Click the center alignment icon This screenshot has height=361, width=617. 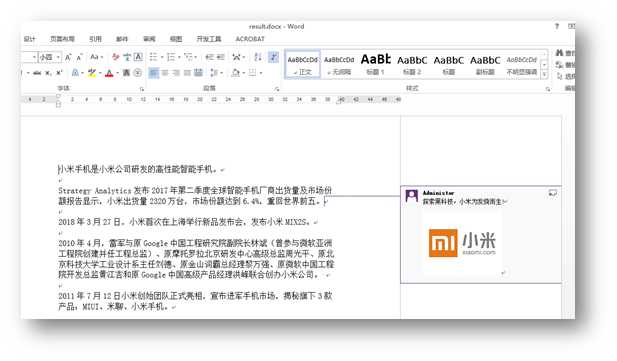pos(165,73)
